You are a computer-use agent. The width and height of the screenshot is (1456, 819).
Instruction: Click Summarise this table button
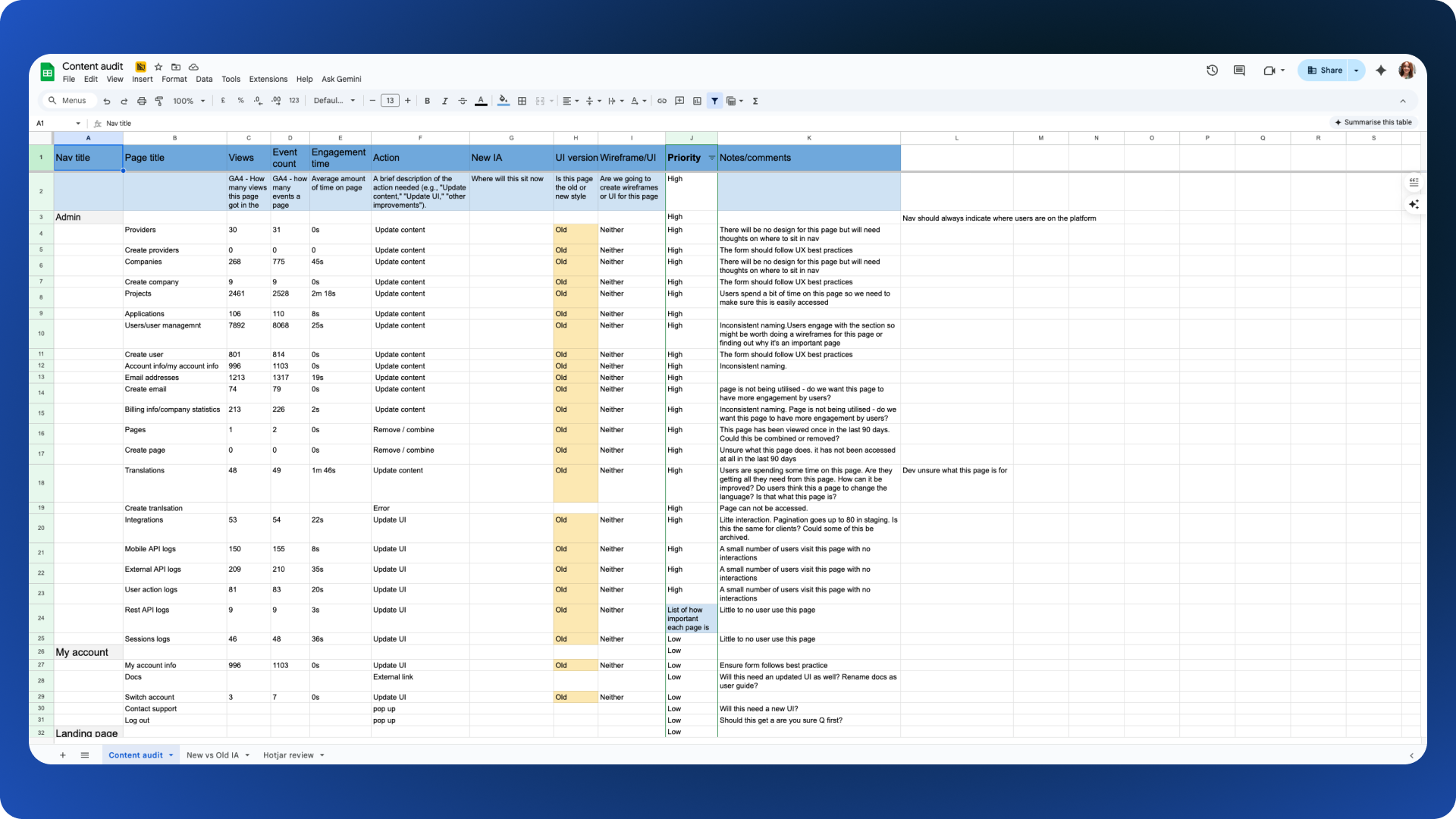(1373, 122)
